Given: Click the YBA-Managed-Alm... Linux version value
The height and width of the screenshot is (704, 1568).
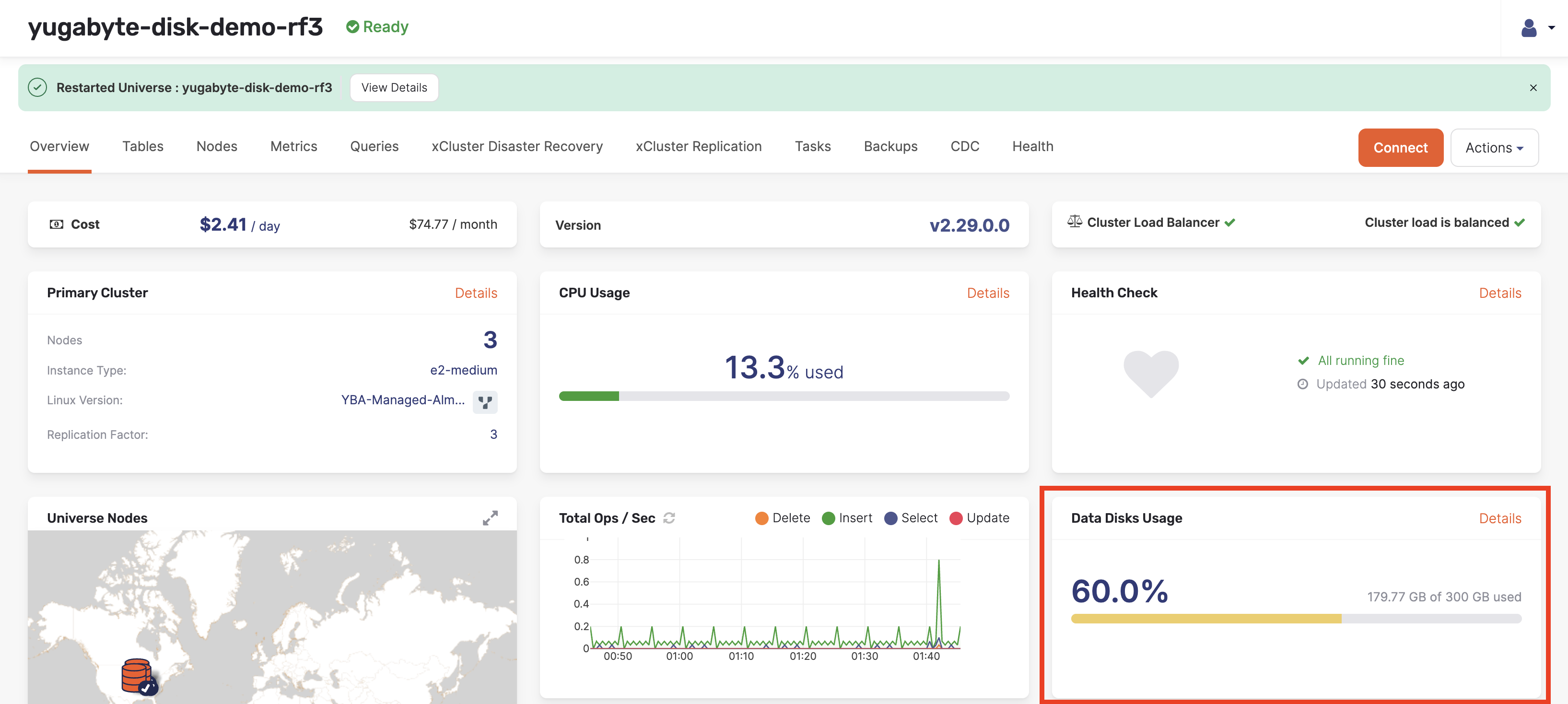Looking at the screenshot, I should 402,400.
